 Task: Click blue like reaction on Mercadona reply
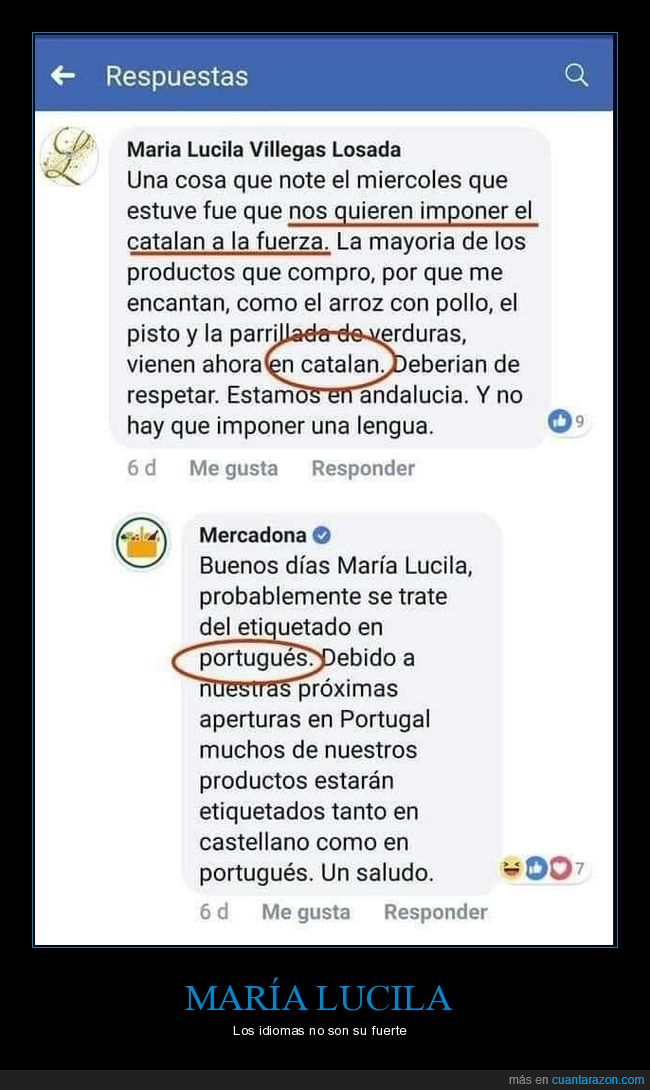(x=536, y=868)
